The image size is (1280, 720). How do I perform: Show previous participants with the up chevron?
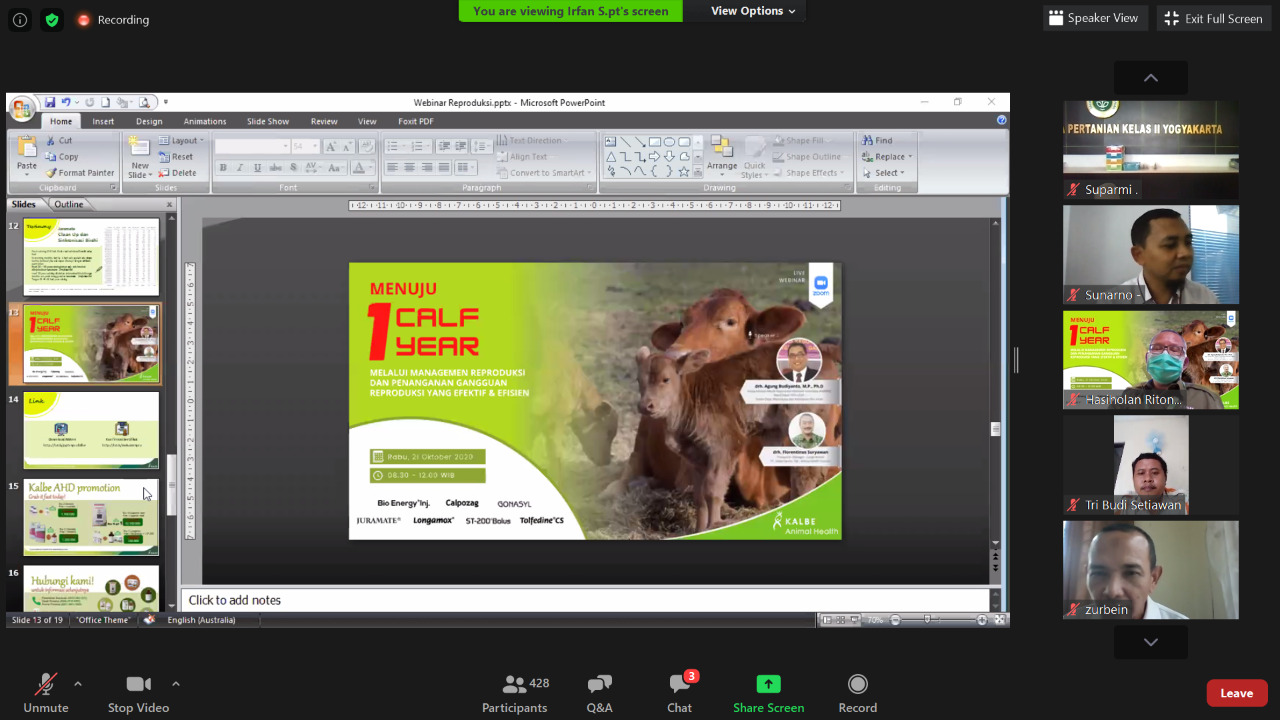click(1151, 78)
